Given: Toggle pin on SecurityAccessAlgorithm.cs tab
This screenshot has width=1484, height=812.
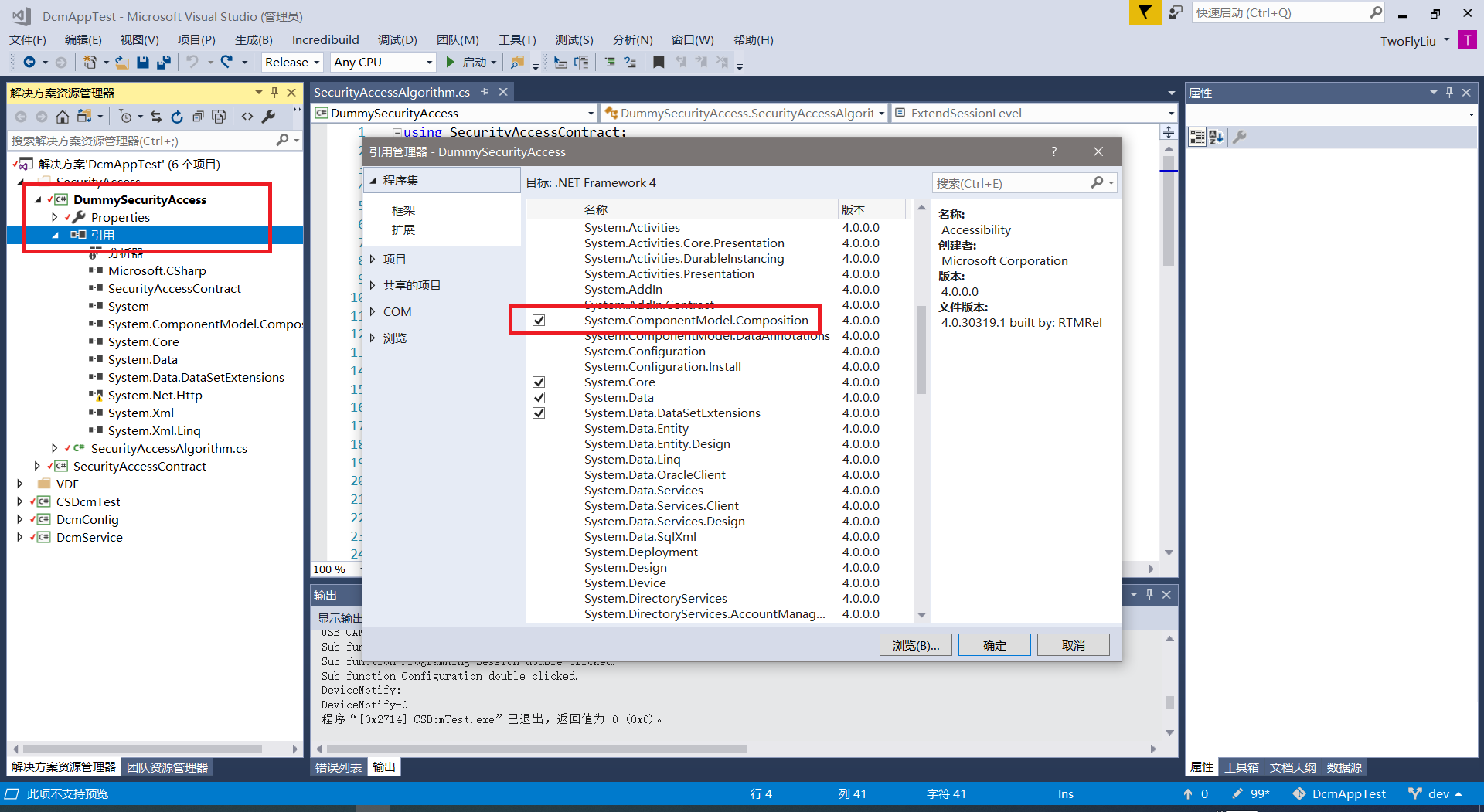Looking at the screenshot, I should 485,92.
